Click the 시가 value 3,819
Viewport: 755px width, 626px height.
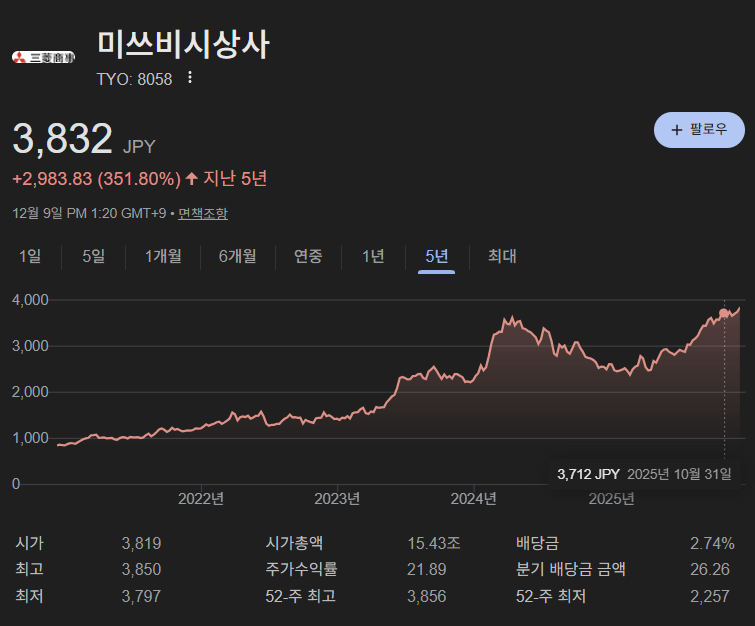141,544
